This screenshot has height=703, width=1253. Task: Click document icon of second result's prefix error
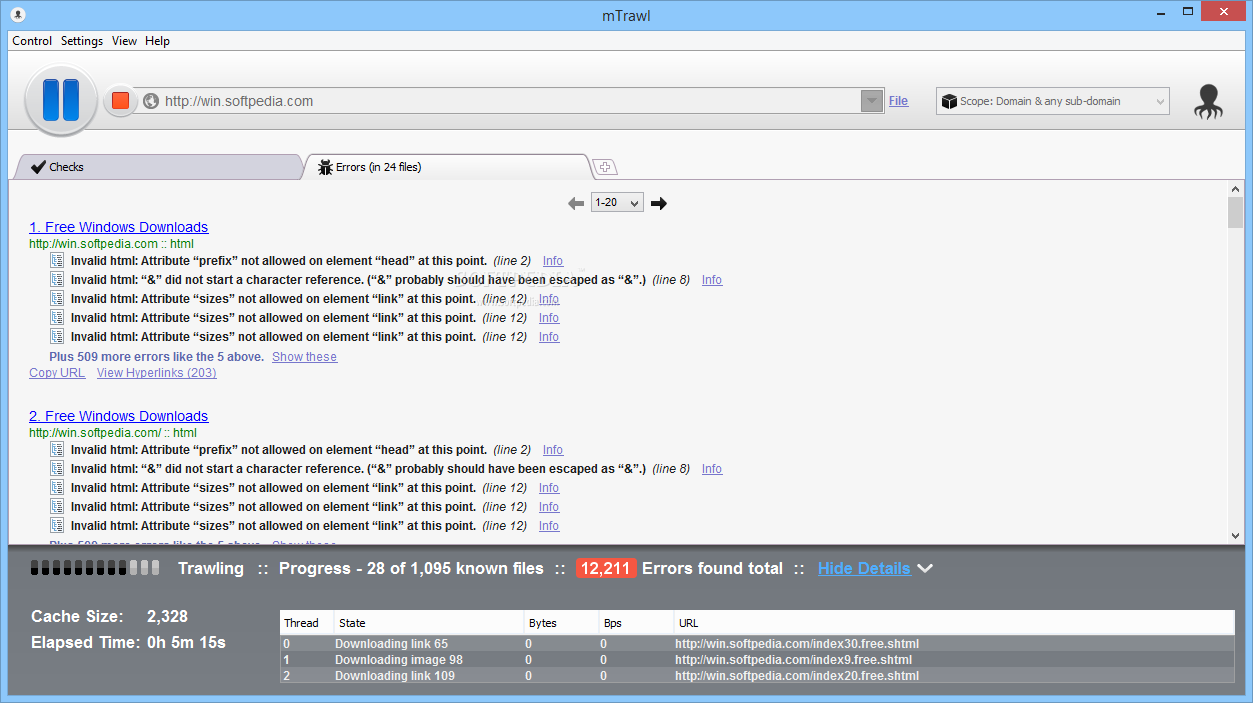tap(57, 449)
